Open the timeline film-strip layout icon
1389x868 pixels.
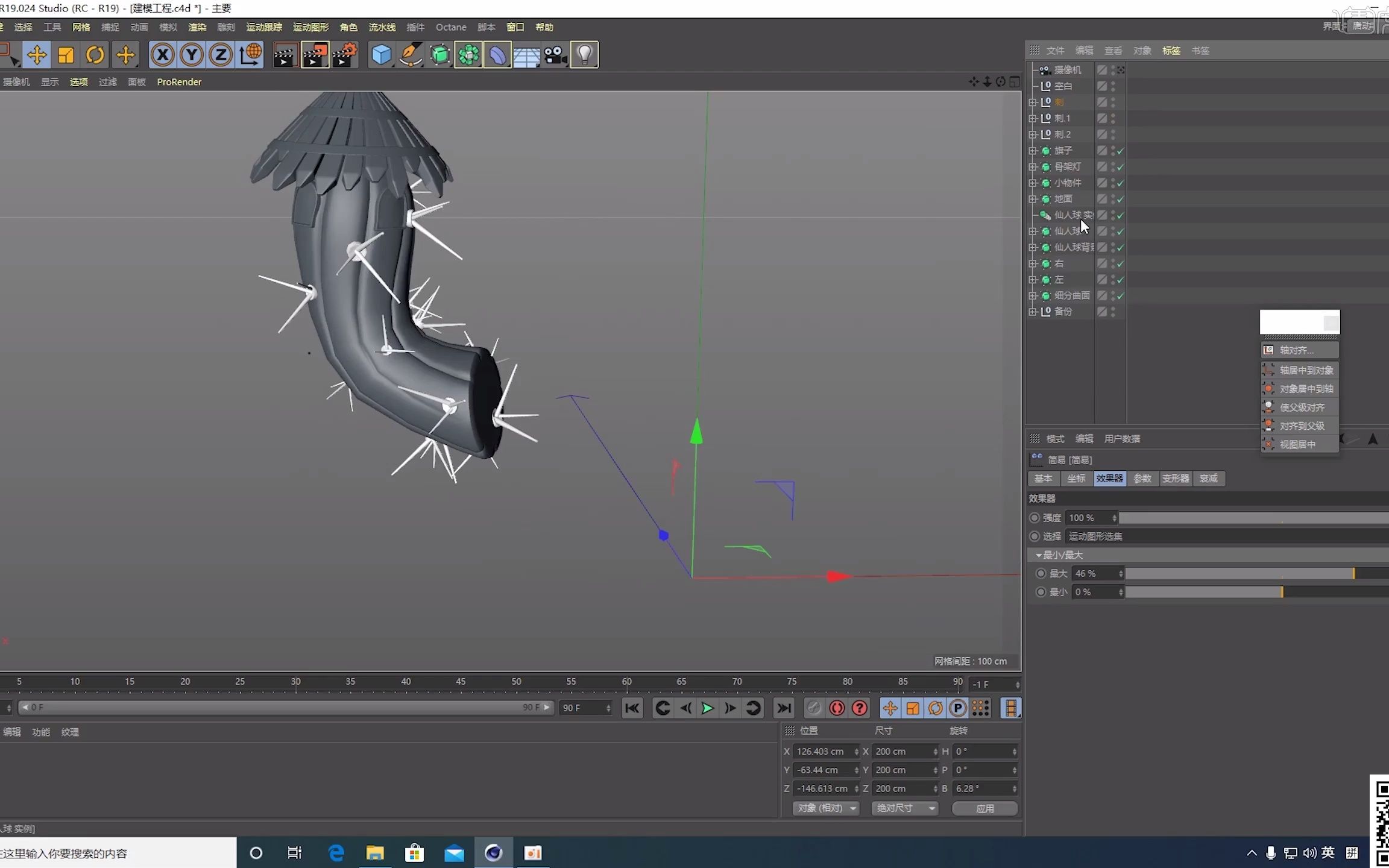pos(1011,708)
